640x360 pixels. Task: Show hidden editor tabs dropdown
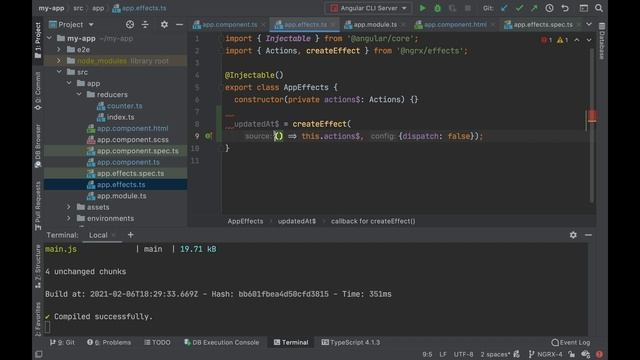coord(589,24)
